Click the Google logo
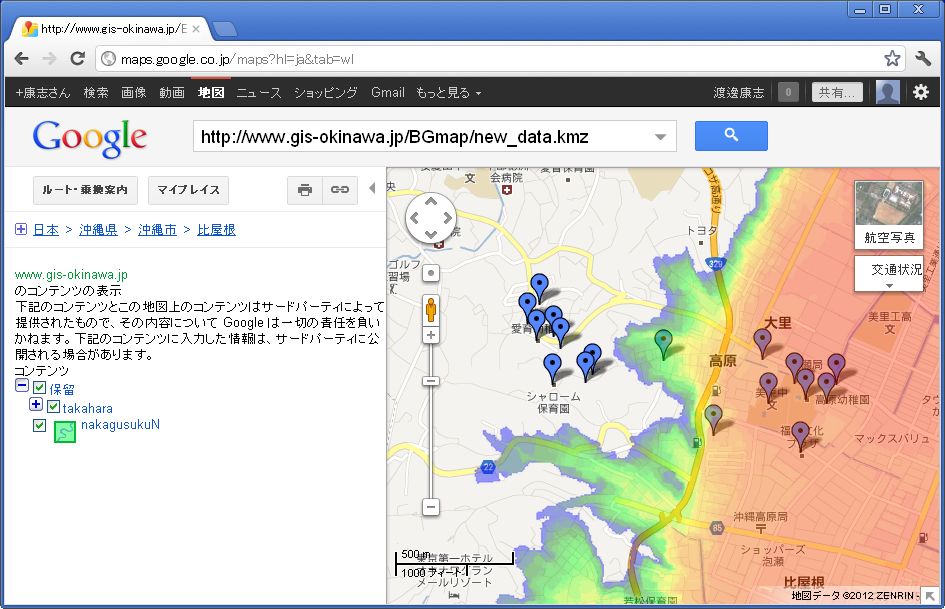945x609 pixels. click(90, 138)
